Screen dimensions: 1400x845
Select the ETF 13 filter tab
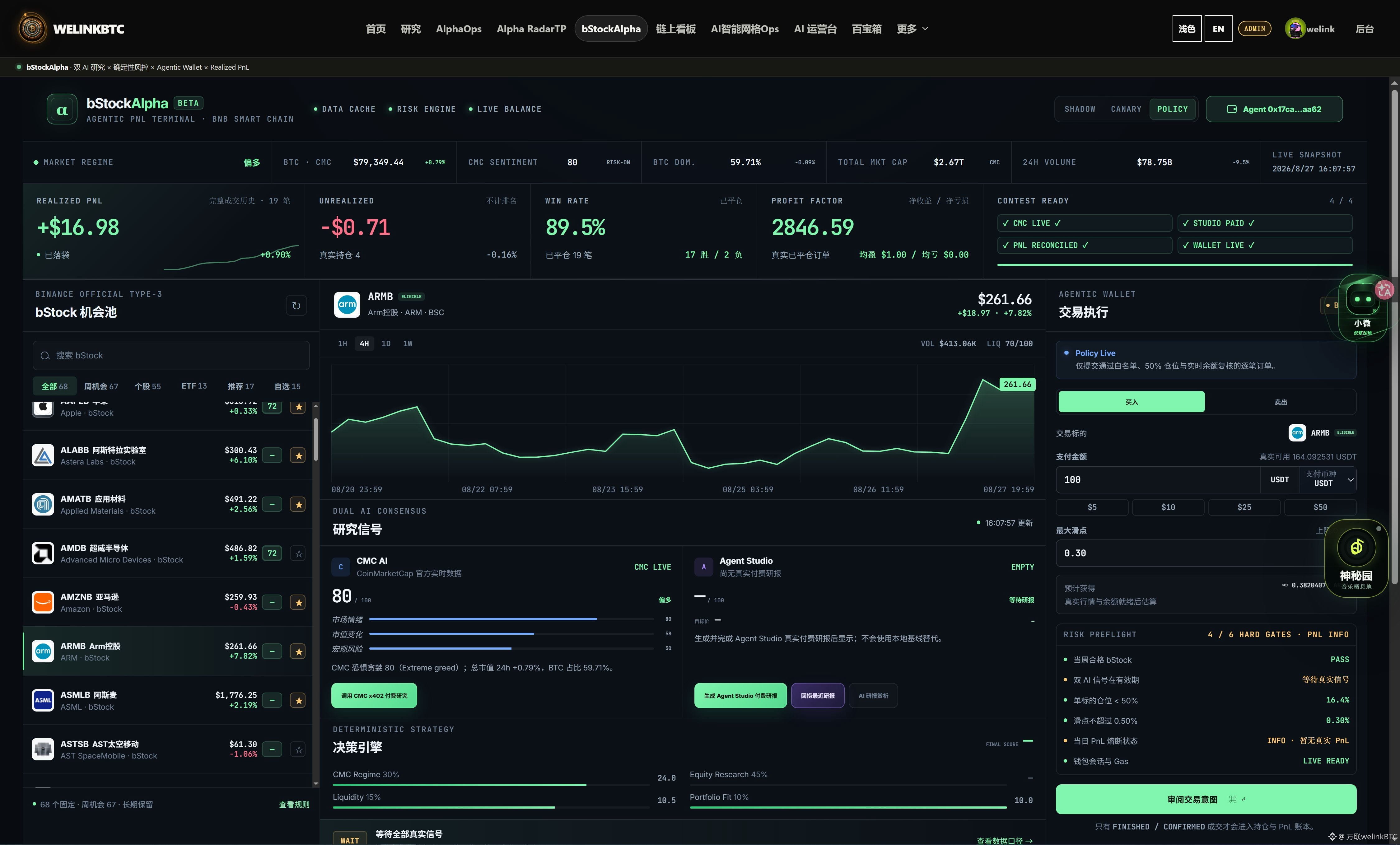(194, 386)
